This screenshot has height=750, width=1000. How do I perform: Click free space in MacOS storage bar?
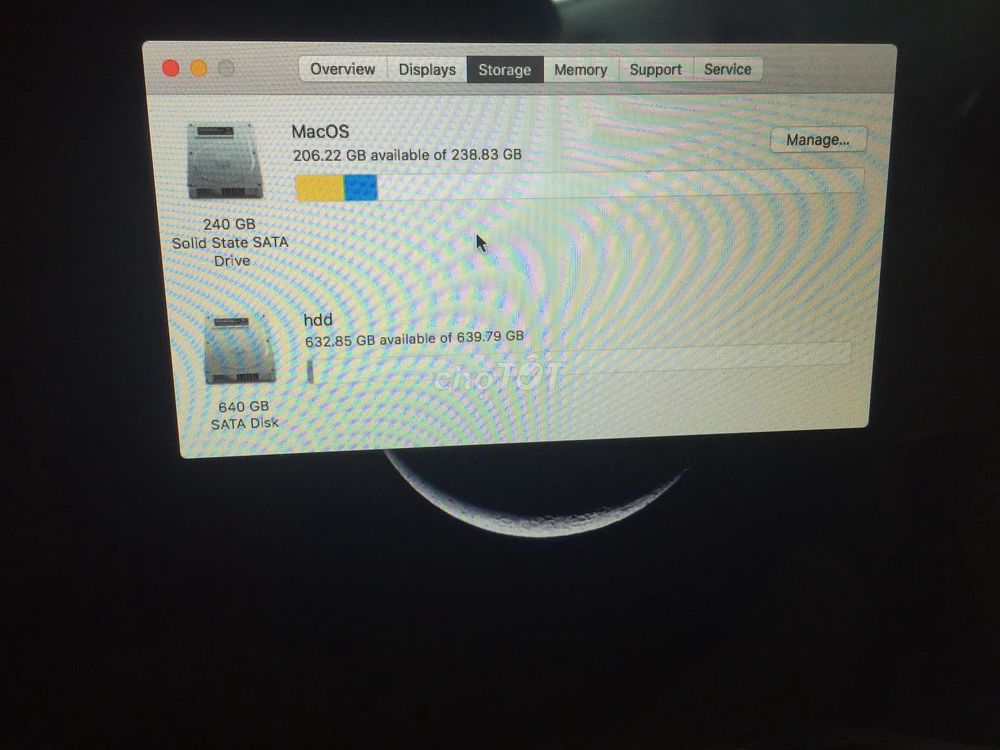[621, 182]
